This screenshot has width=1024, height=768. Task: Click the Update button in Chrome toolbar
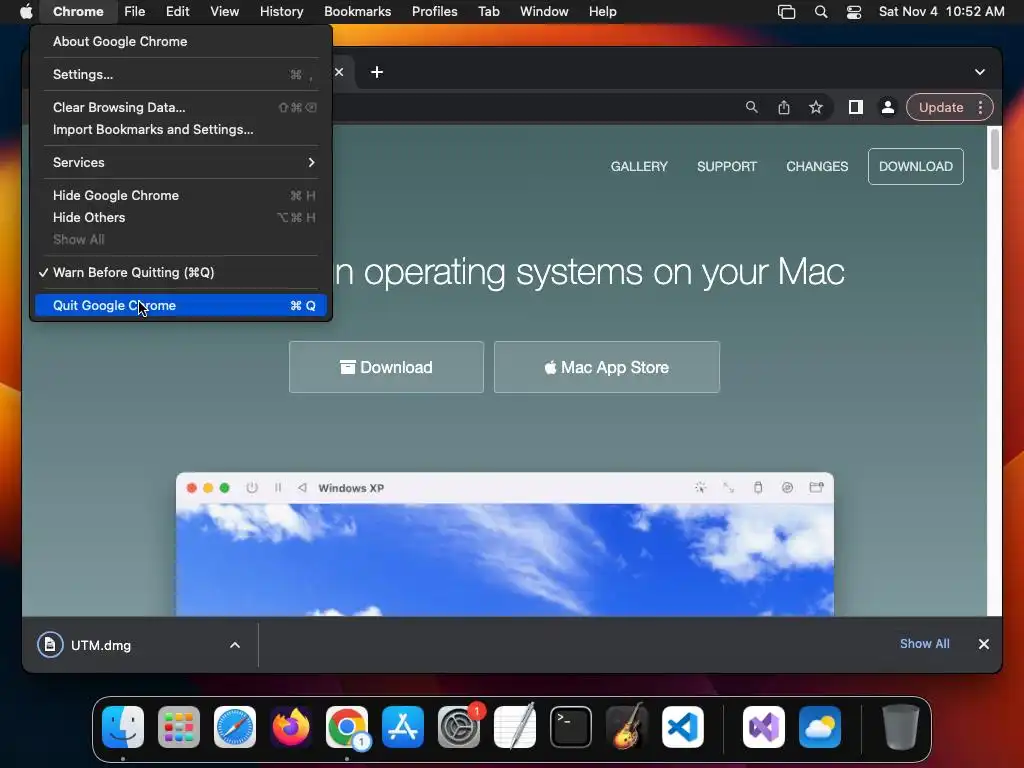point(941,107)
